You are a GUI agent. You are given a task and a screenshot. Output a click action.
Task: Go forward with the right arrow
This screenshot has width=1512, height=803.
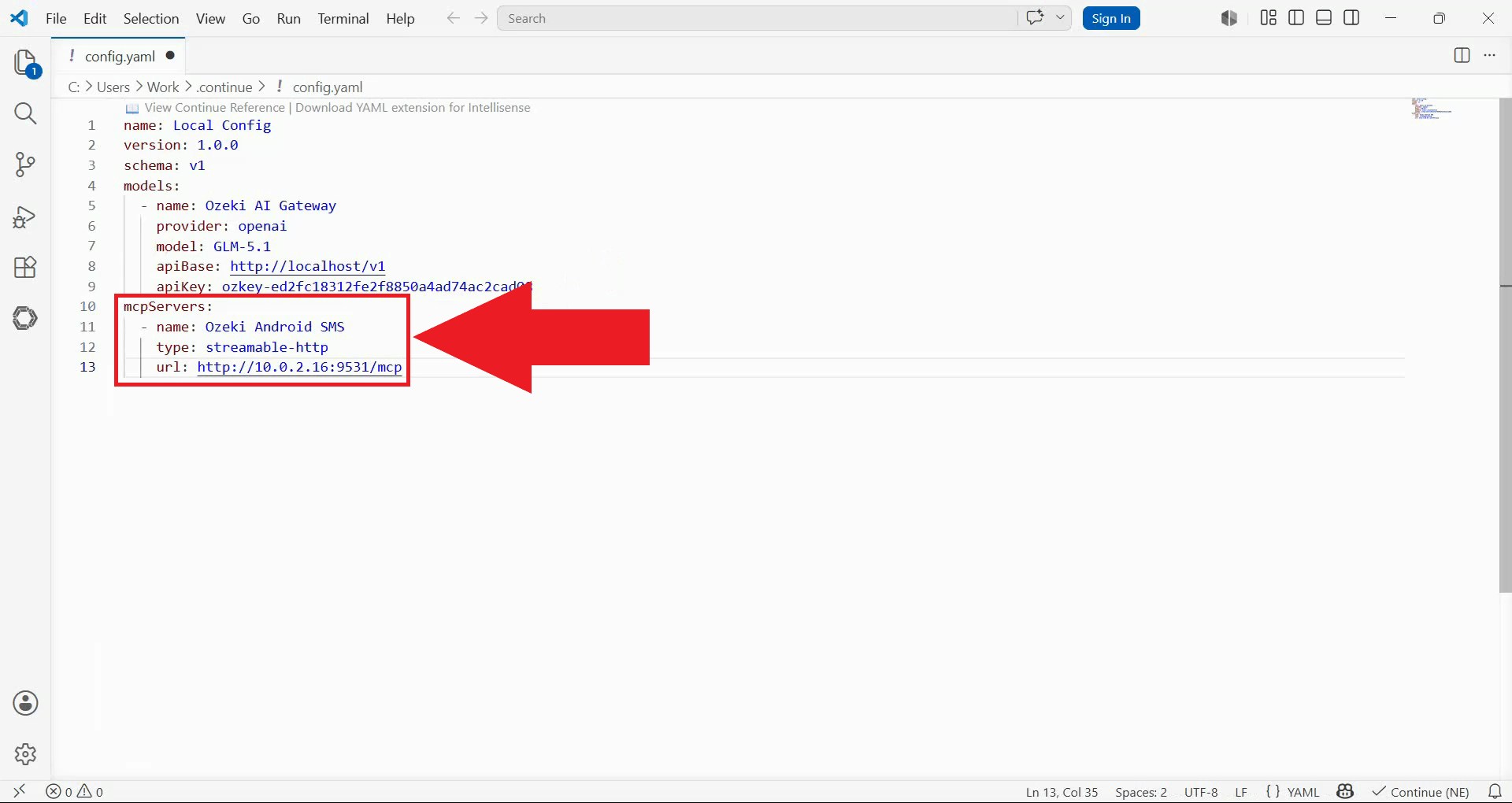click(x=481, y=18)
